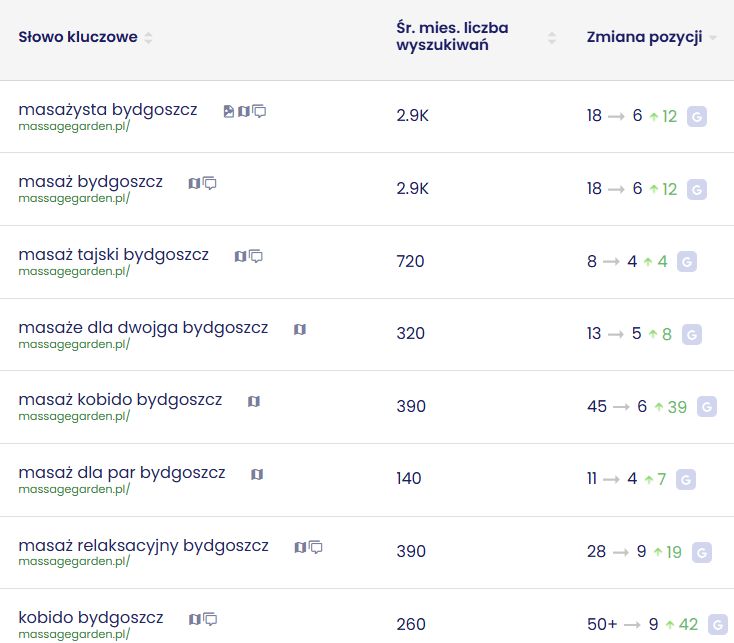Select keyword masaż relaksacyjny bydgoszcz
The width and height of the screenshot is (734, 643).
pyautogui.click(x=143, y=546)
